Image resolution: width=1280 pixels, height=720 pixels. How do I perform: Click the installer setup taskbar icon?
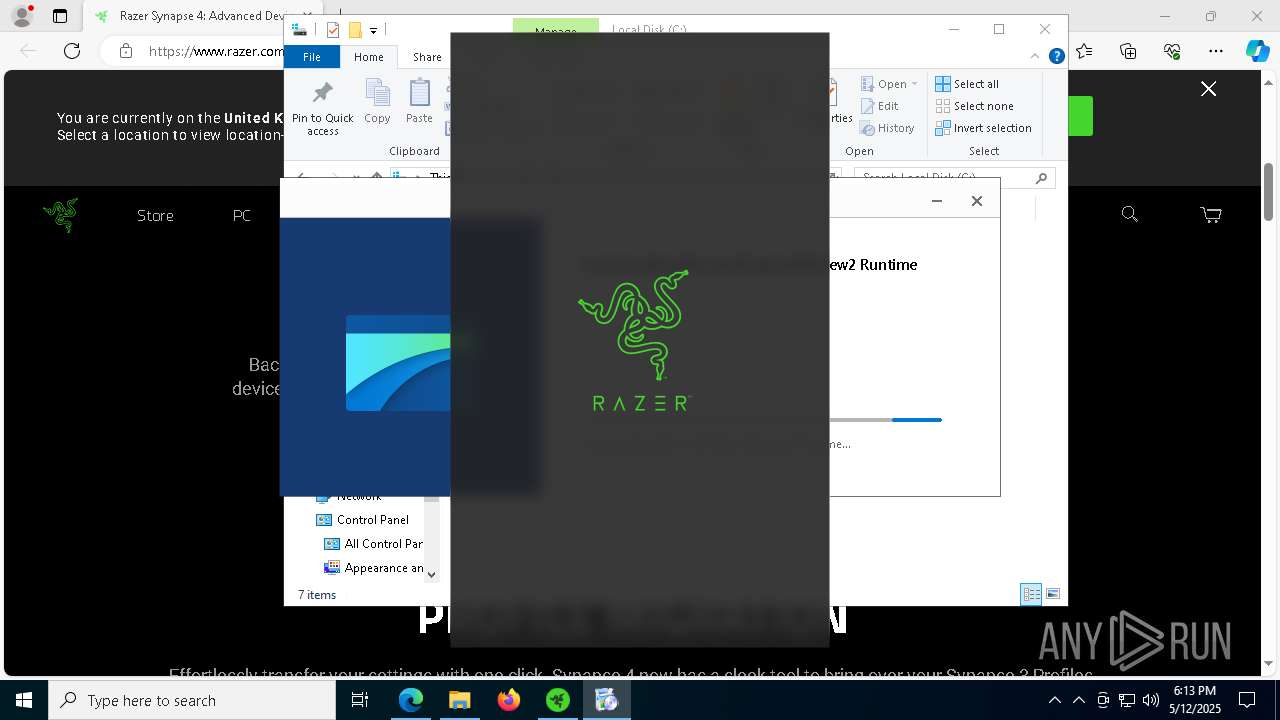pyautogui.click(x=606, y=700)
